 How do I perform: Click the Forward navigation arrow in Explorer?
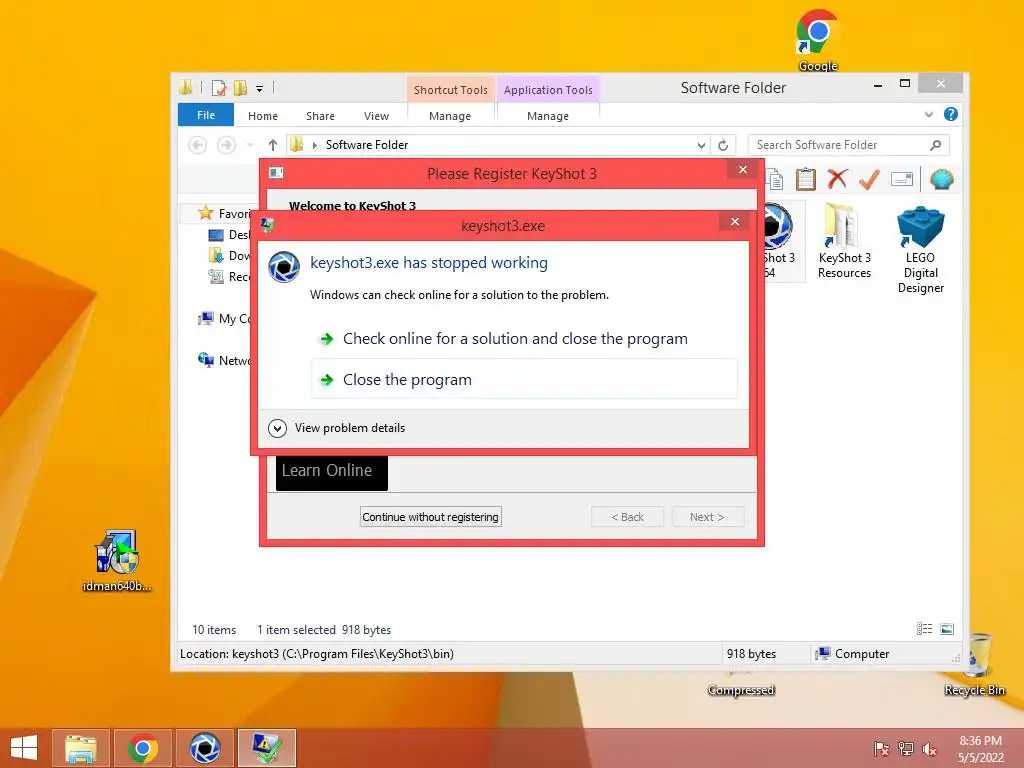[226, 145]
